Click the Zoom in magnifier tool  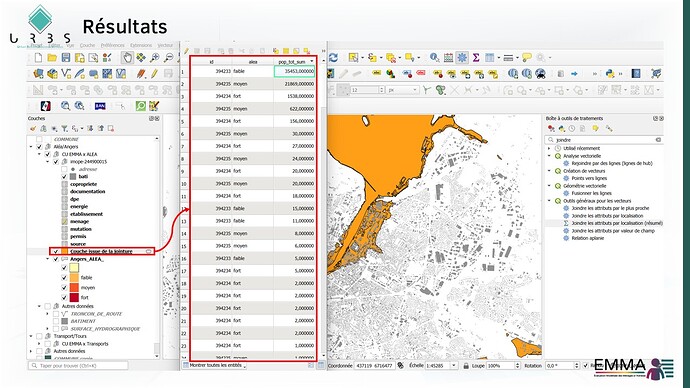155,58
